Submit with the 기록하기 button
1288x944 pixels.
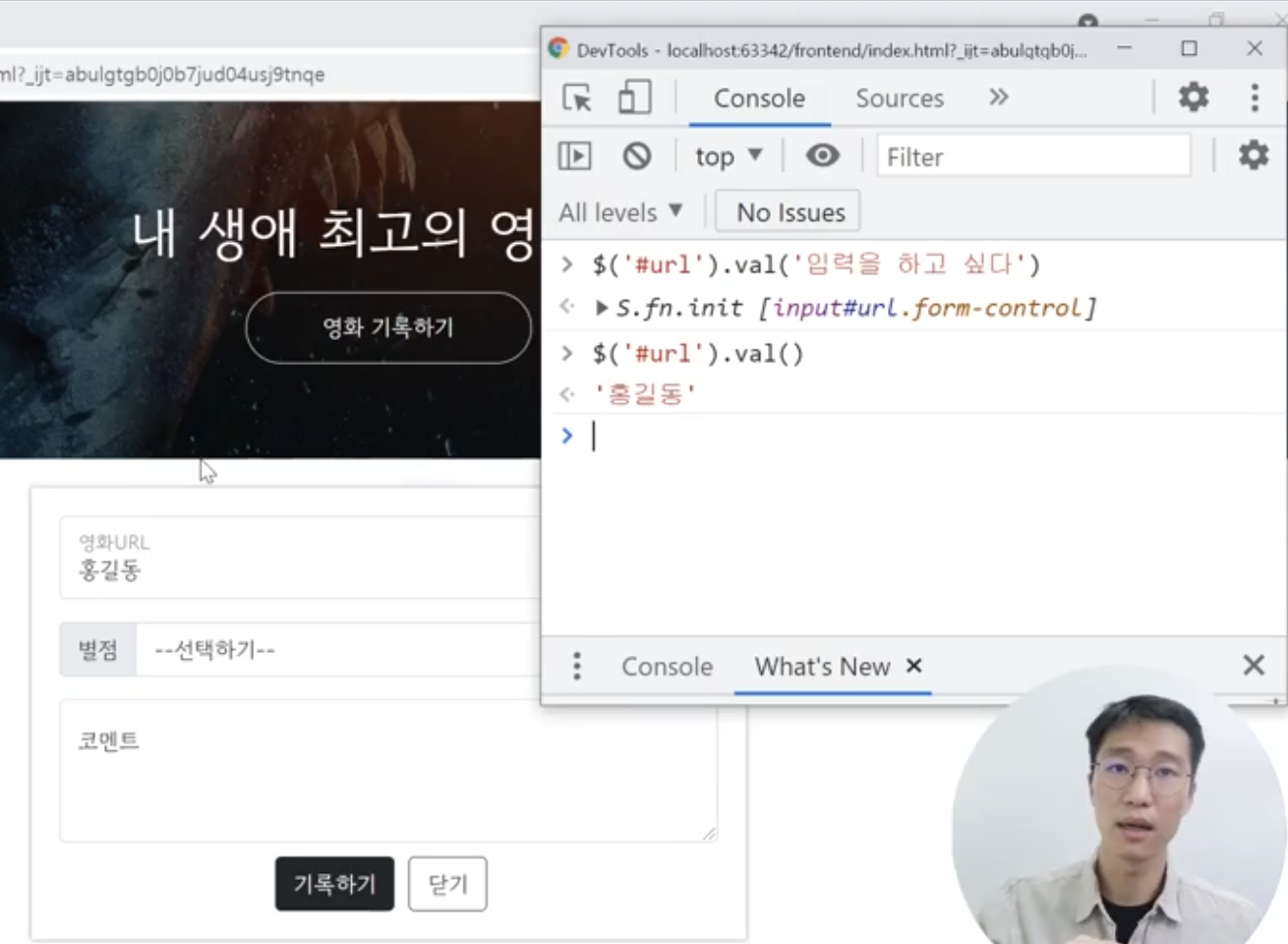click(x=334, y=884)
